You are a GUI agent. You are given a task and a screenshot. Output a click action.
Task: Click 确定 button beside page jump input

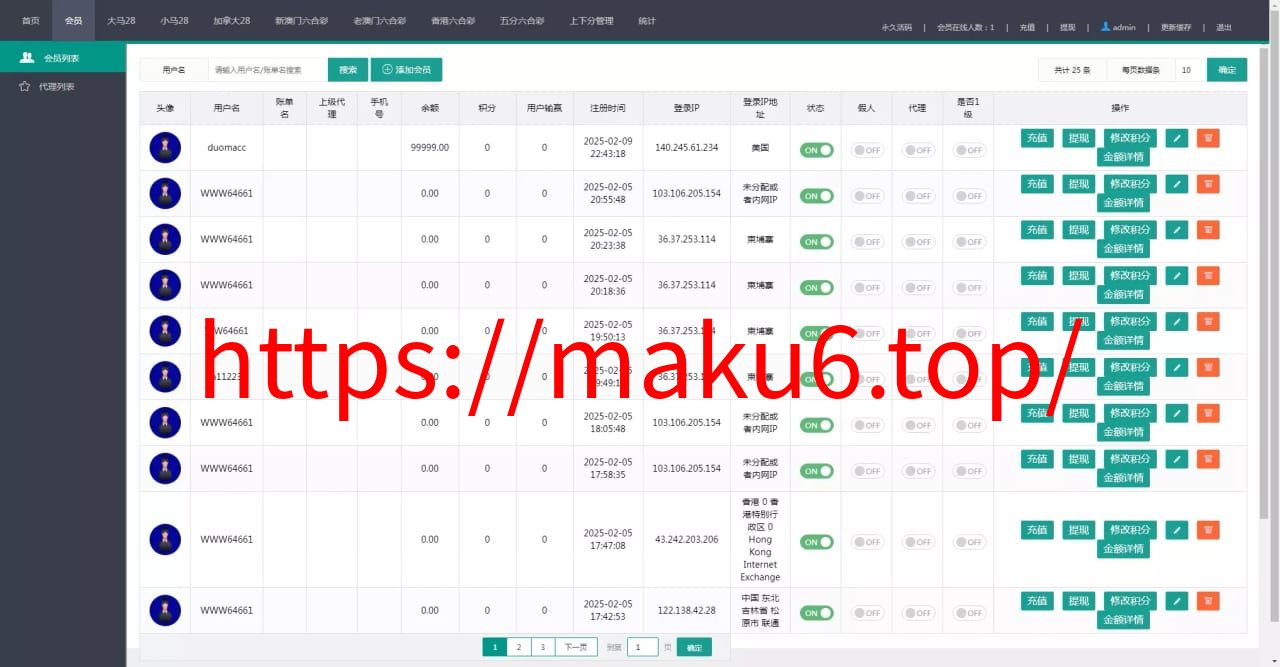694,647
